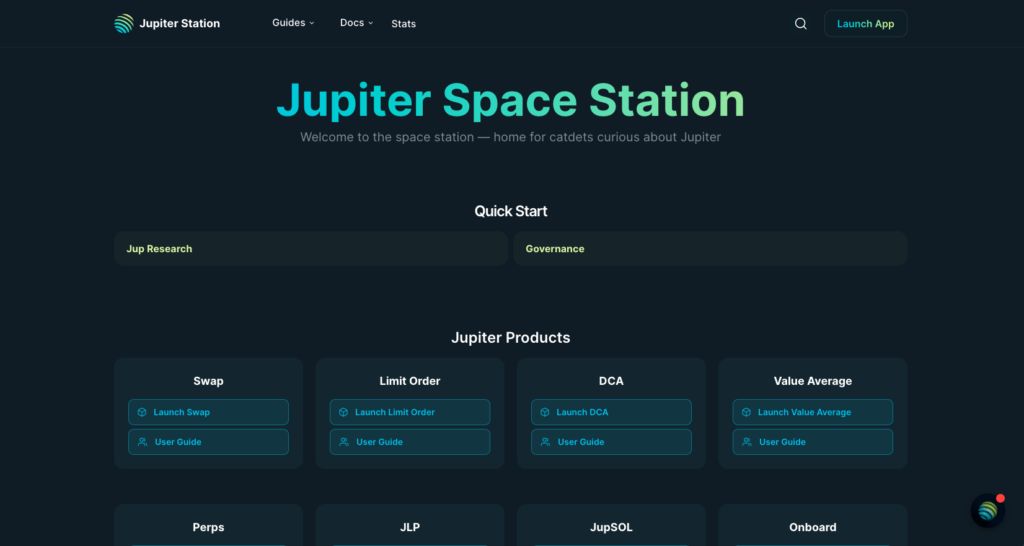Click the Launch Swap button
The height and width of the screenshot is (546, 1024).
pos(208,412)
